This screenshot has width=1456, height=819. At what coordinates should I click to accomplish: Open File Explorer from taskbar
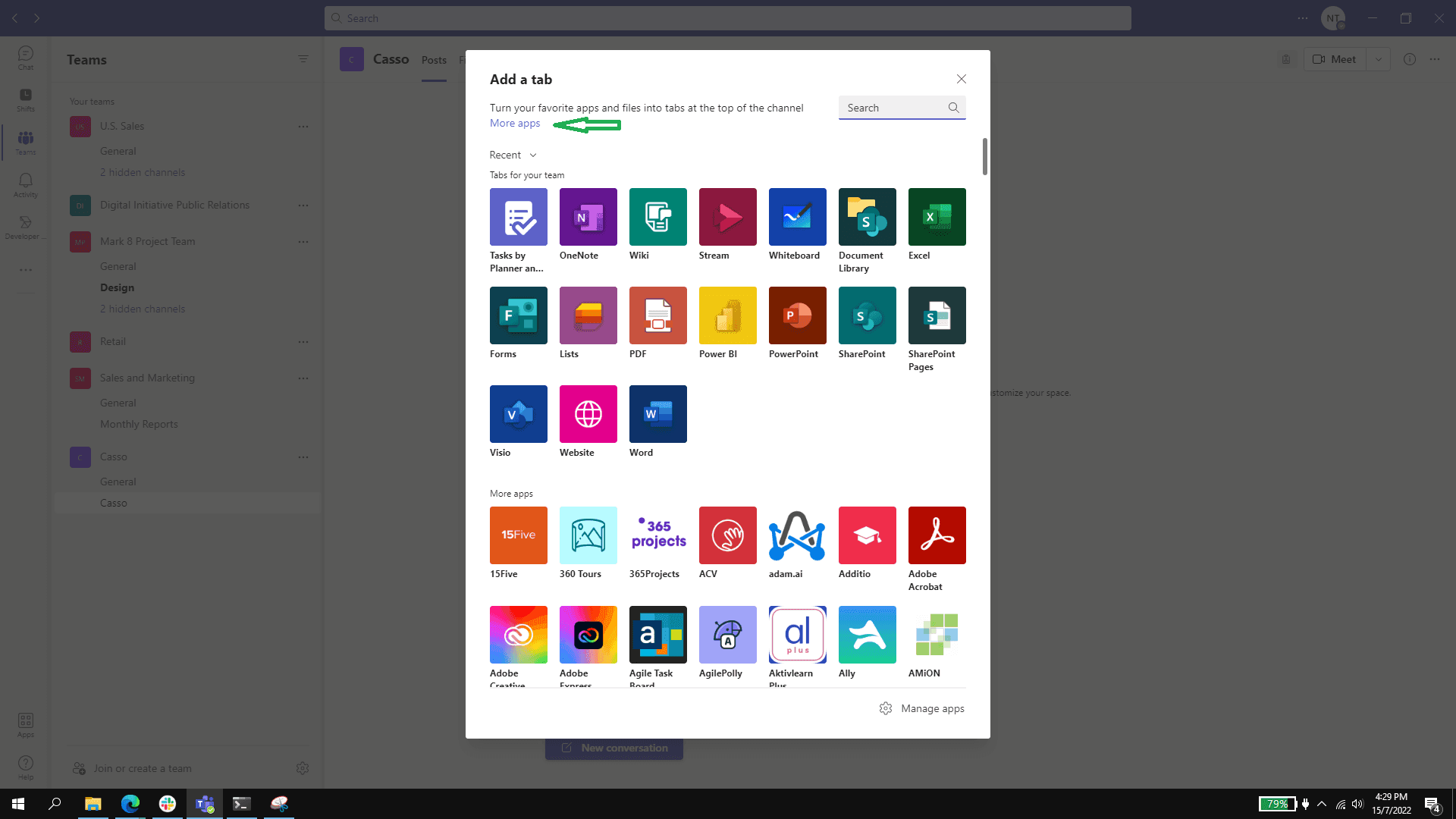click(93, 804)
